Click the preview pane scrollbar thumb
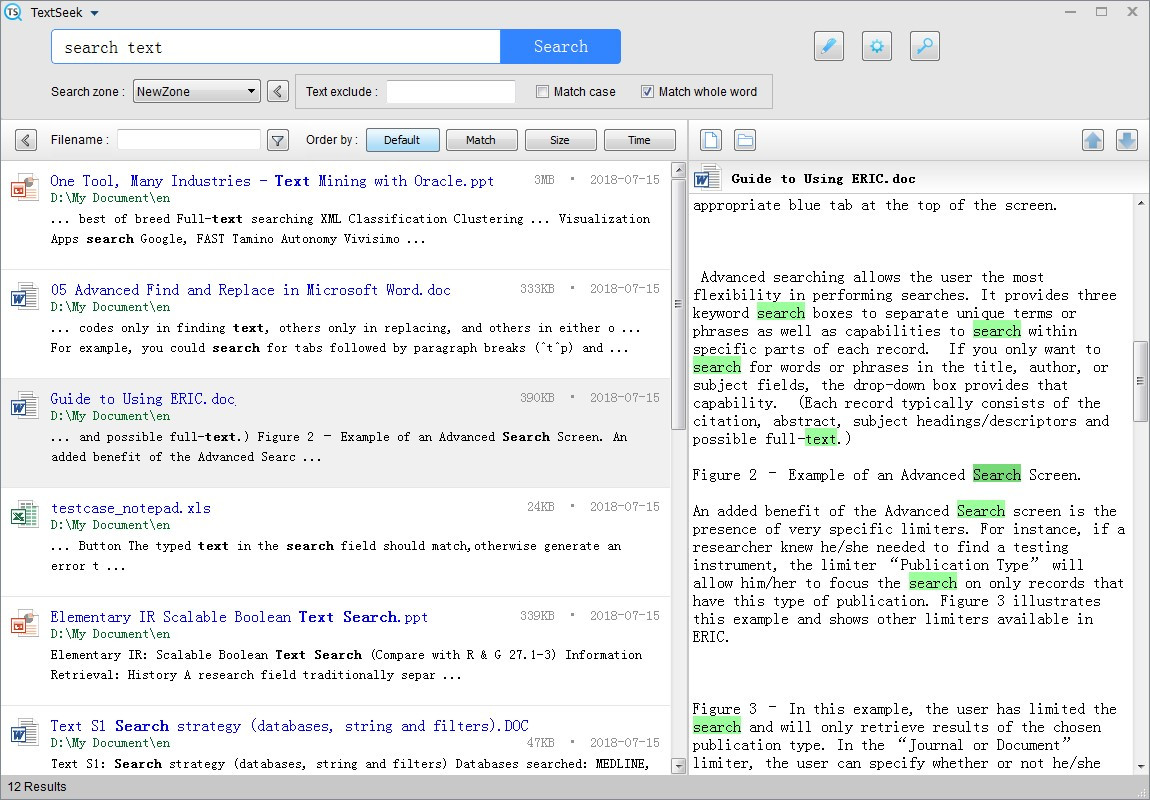1150x800 pixels. (1140, 381)
